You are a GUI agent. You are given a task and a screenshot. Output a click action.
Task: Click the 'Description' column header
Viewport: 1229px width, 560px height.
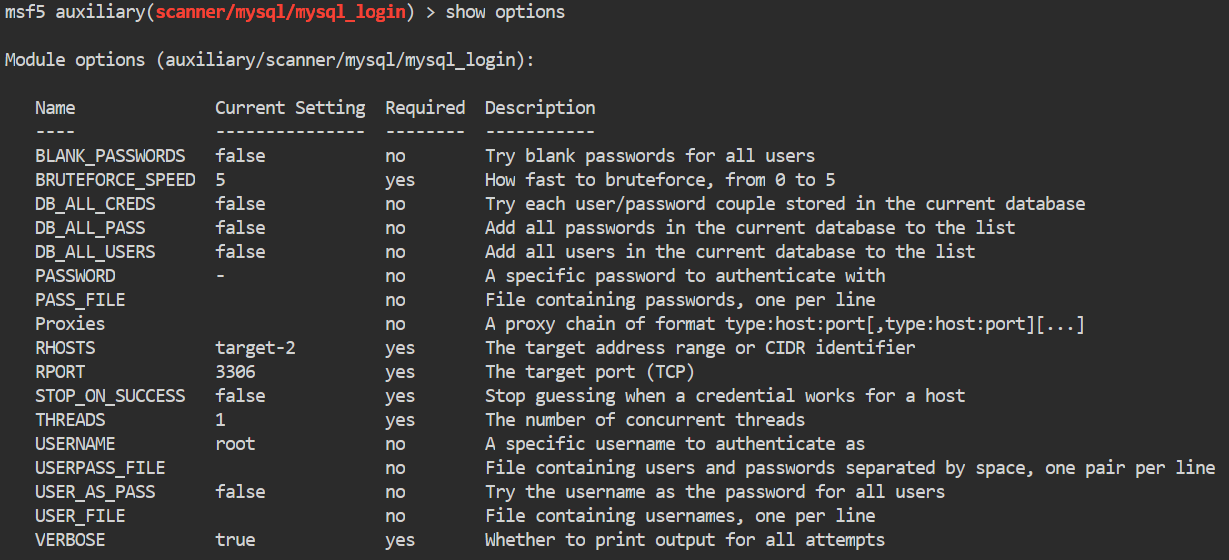(540, 108)
